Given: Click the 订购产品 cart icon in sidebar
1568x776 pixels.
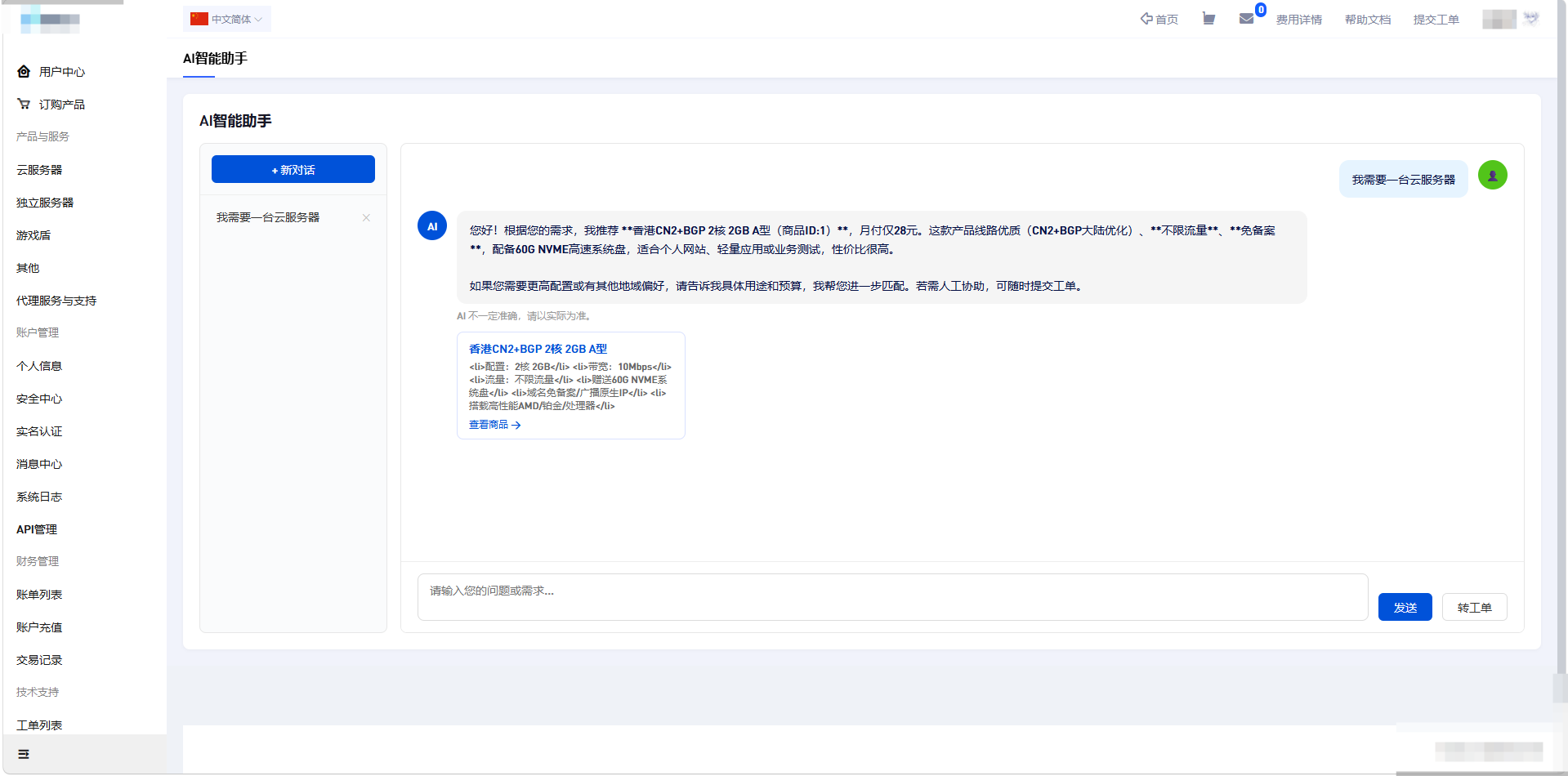Looking at the screenshot, I should coord(24,105).
